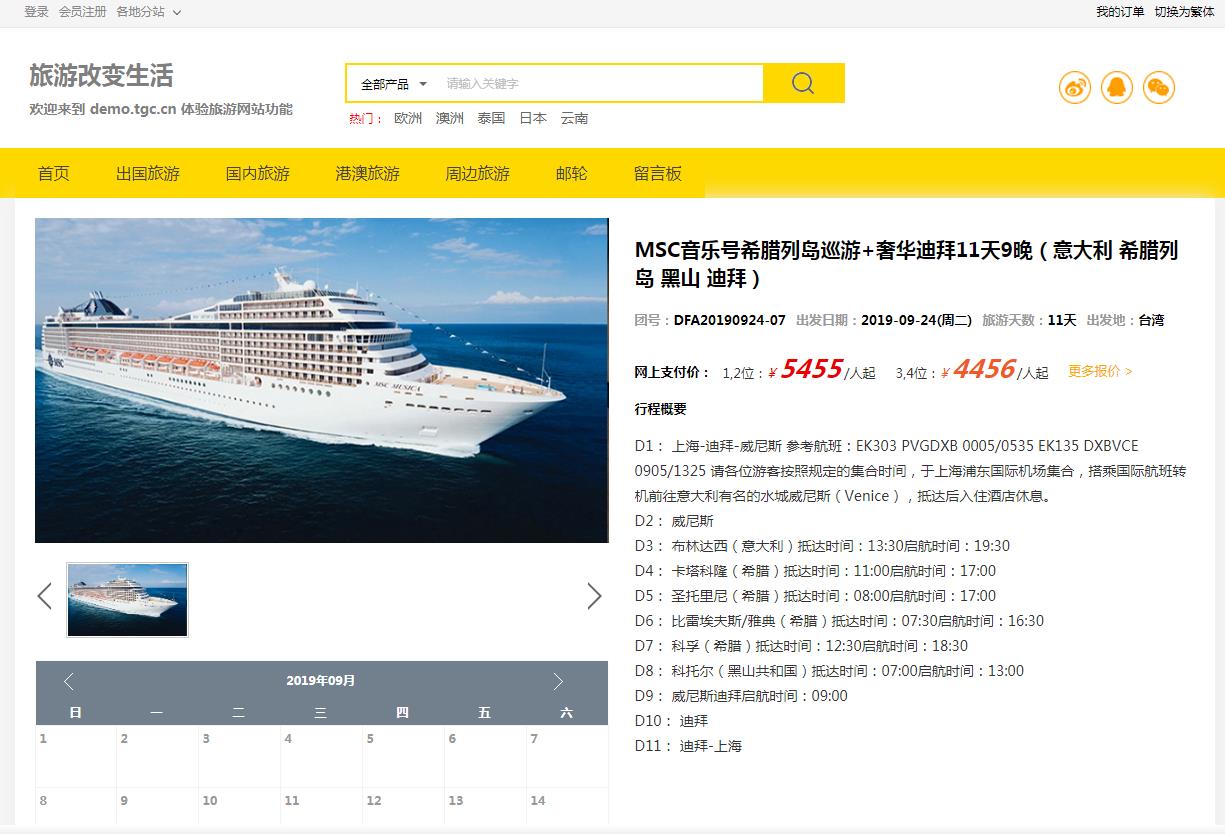Click the yellow search magnifier button

(803, 83)
